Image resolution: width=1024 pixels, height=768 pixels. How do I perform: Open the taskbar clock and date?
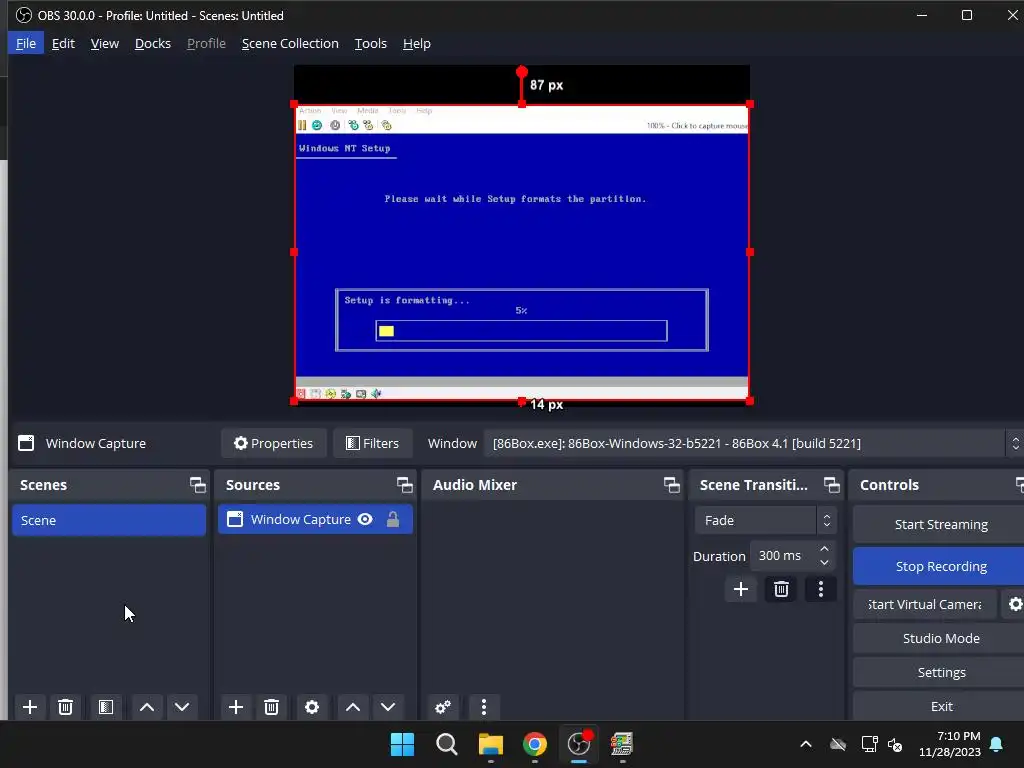click(x=950, y=744)
